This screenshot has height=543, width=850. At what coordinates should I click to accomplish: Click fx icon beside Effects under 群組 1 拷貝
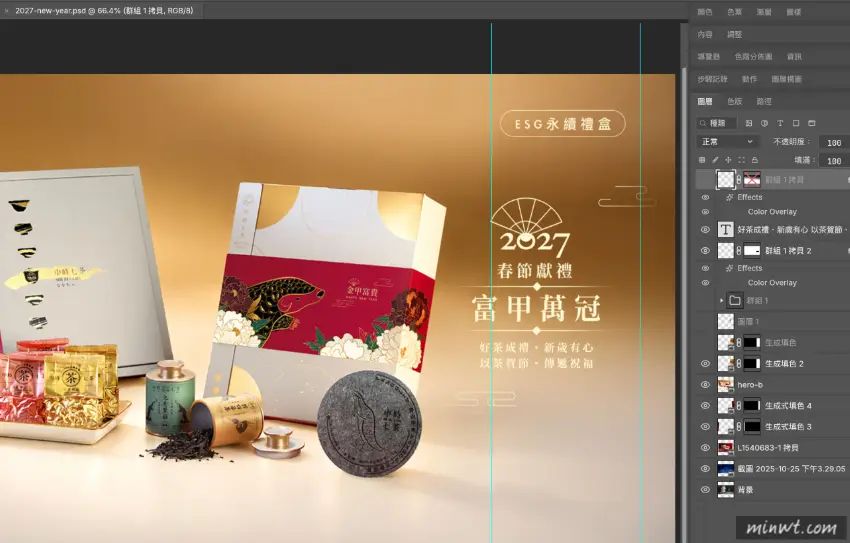tap(730, 197)
